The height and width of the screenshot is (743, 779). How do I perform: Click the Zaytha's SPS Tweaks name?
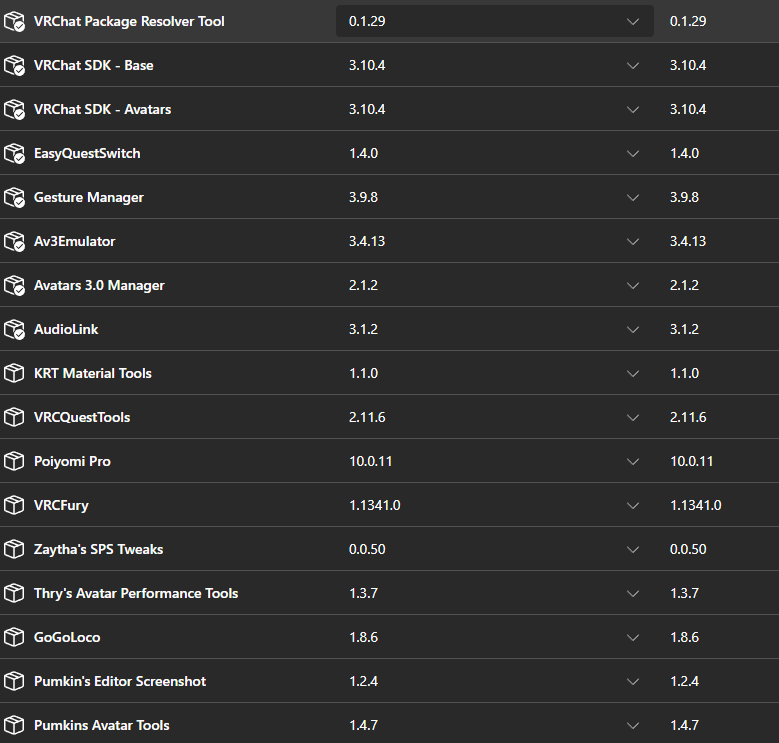coord(98,549)
